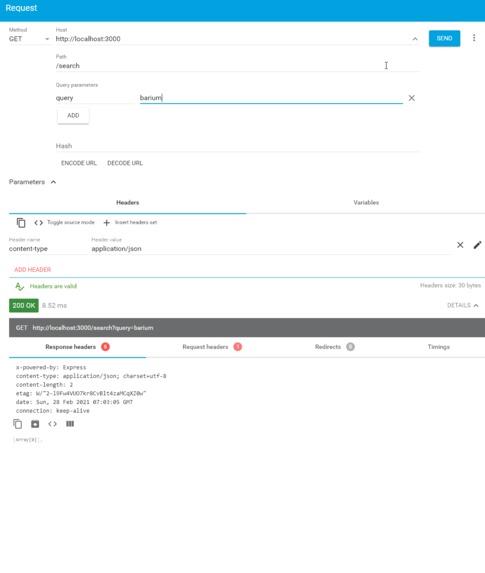Click the date response header line
This screenshot has height=573, width=485.
[75, 402]
